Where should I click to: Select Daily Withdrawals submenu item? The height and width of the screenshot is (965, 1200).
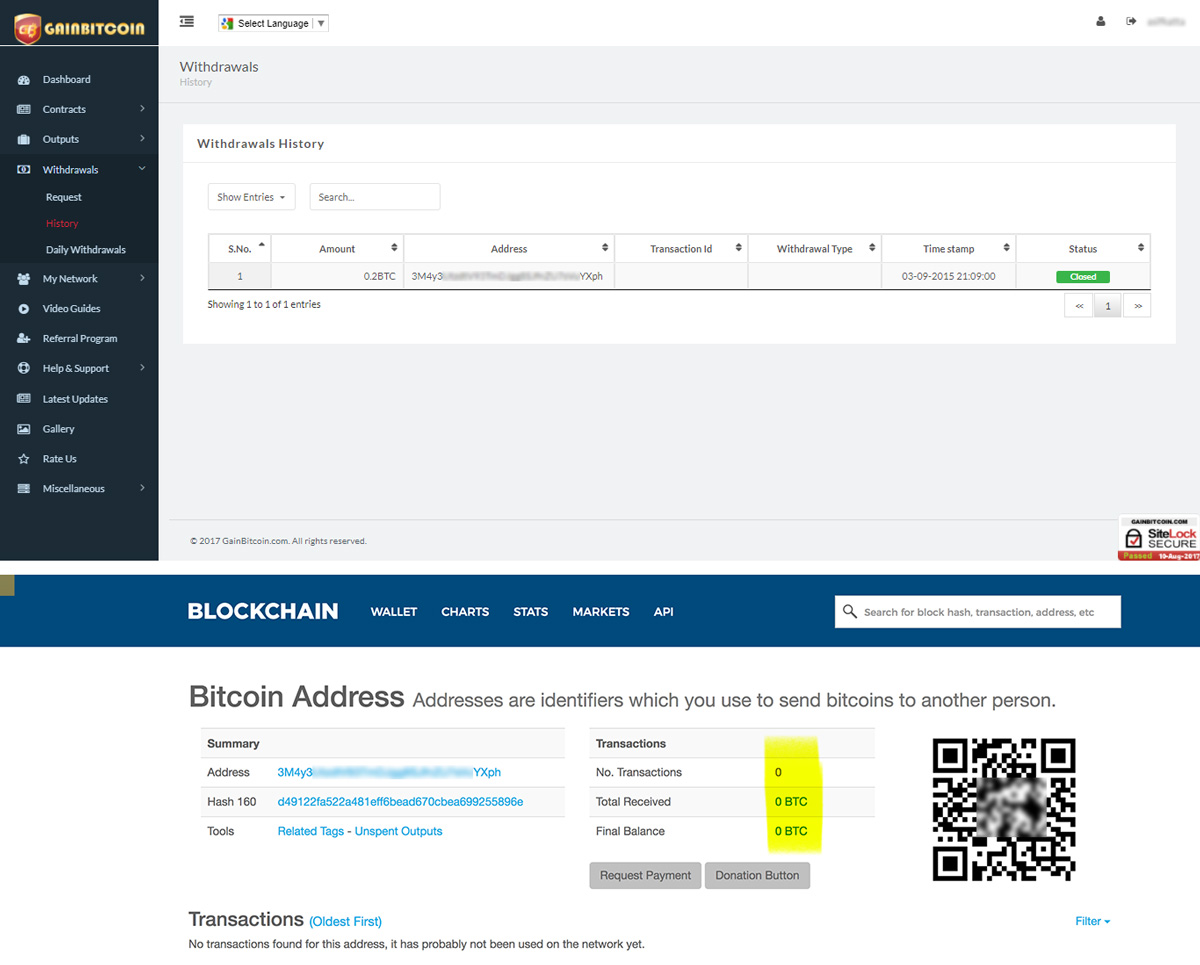tap(86, 250)
